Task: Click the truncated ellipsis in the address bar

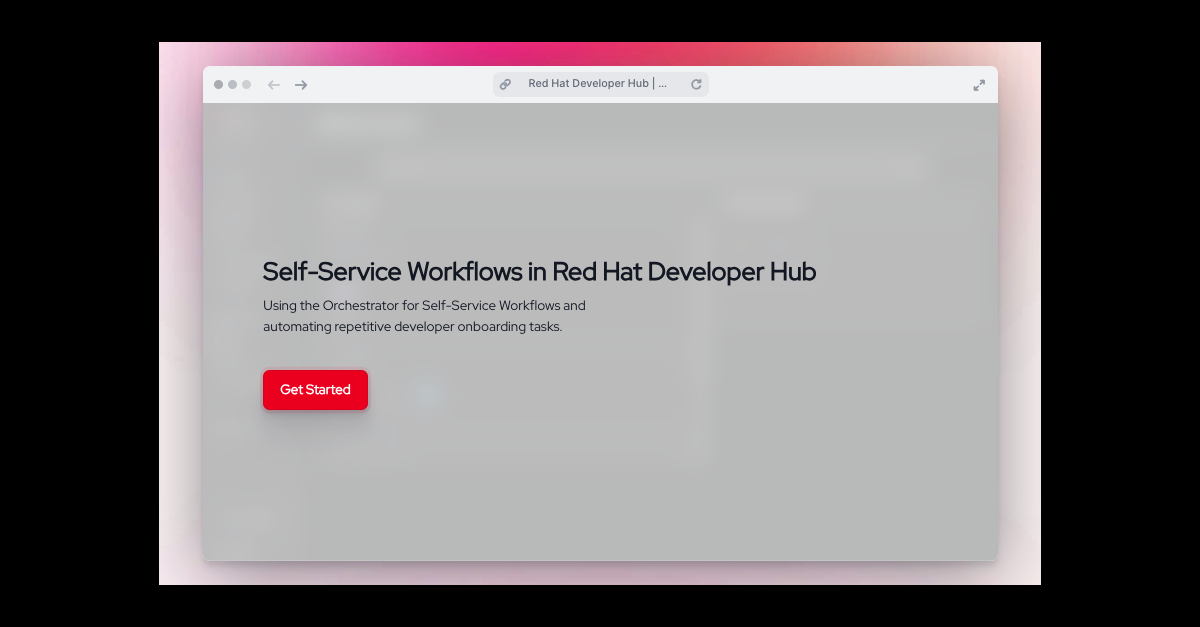Action: (662, 85)
